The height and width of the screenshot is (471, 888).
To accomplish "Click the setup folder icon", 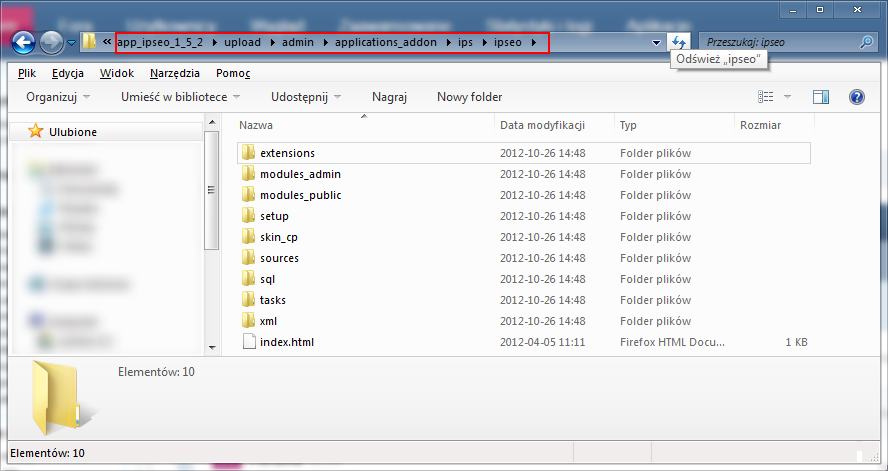I will tap(248, 215).
